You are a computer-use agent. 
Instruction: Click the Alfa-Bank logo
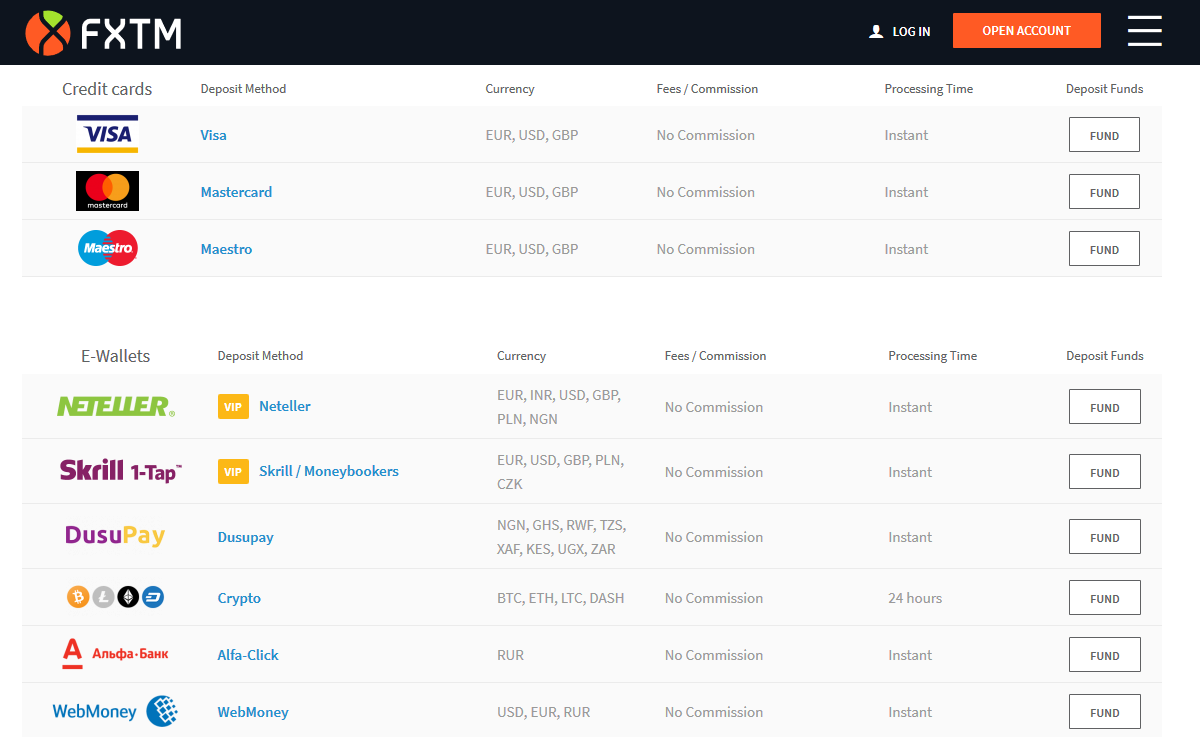(x=115, y=654)
